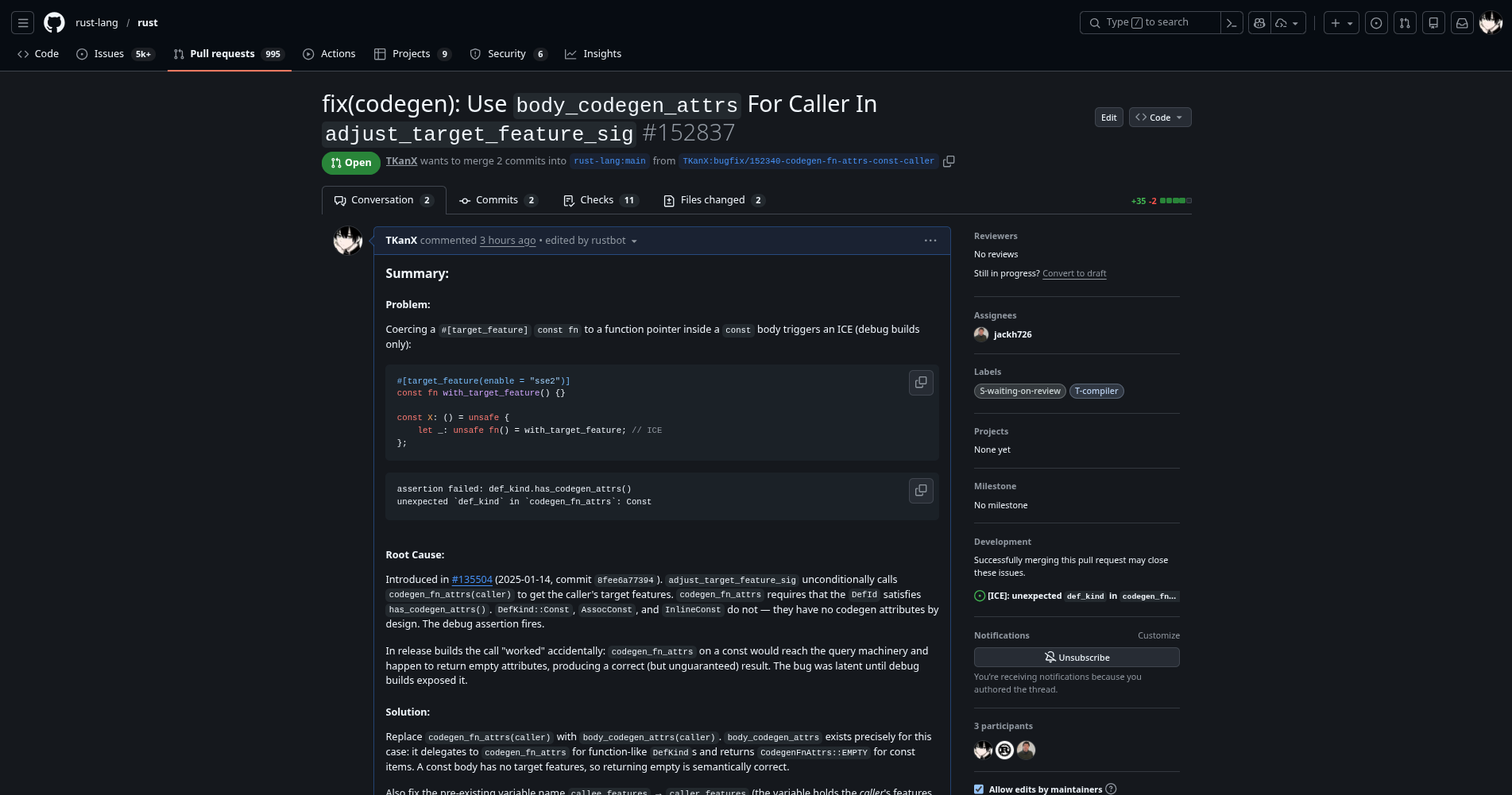Open Copilot chat icon
This screenshot has height=795, width=1512.
click(x=1259, y=23)
